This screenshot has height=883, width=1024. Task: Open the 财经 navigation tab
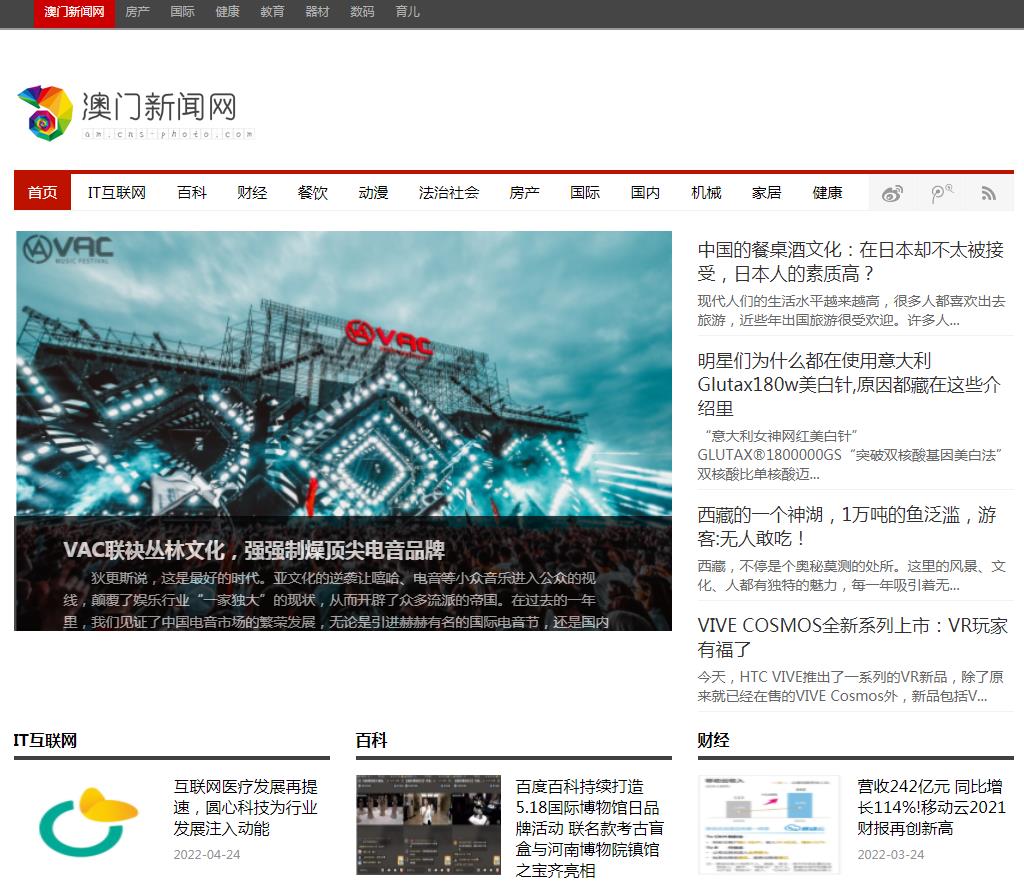coord(252,193)
